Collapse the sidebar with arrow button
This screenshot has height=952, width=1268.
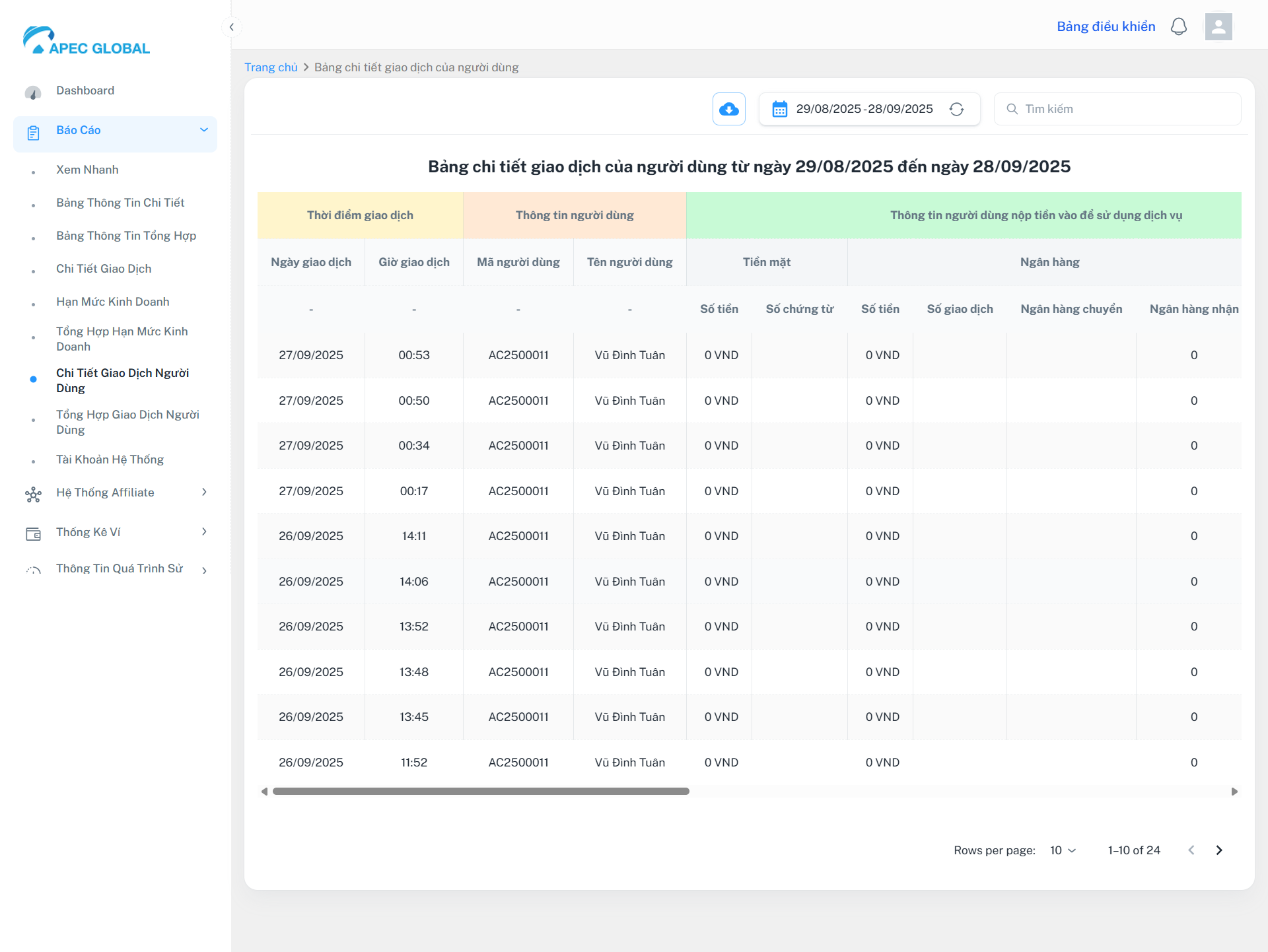pos(231,27)
